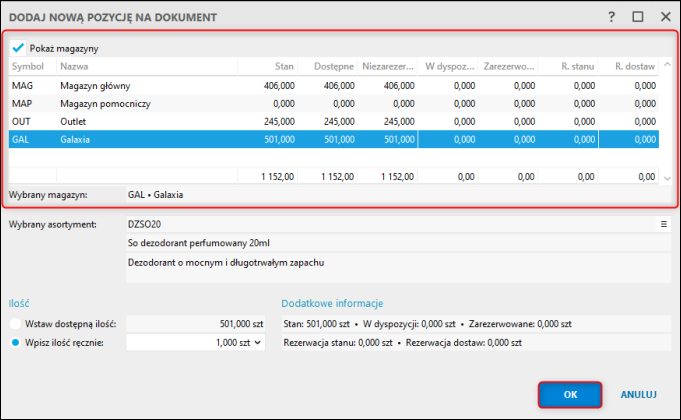The width and height of the screenshot is (681, 420).
Task: Select the Galaxia warehouse row
Action: pyautogui.click(x=334, y=139)
